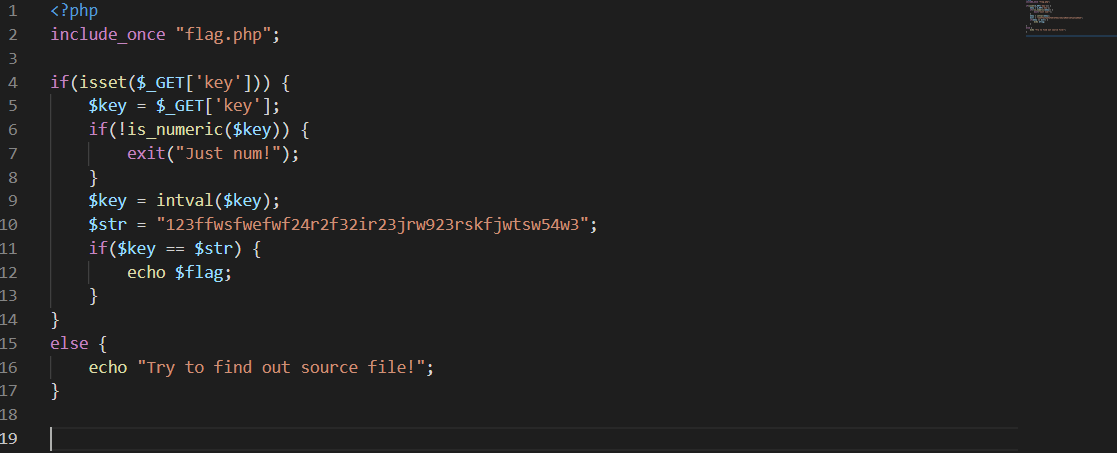The image size is (1117, 453).
Task: Click the echo $flag statement
Action: tap(180, 272)
